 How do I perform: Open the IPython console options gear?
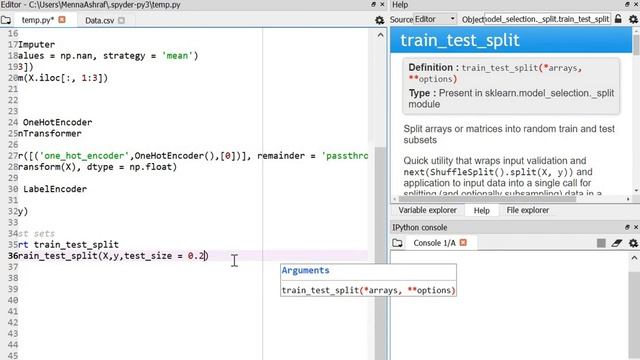click(633, 243)
